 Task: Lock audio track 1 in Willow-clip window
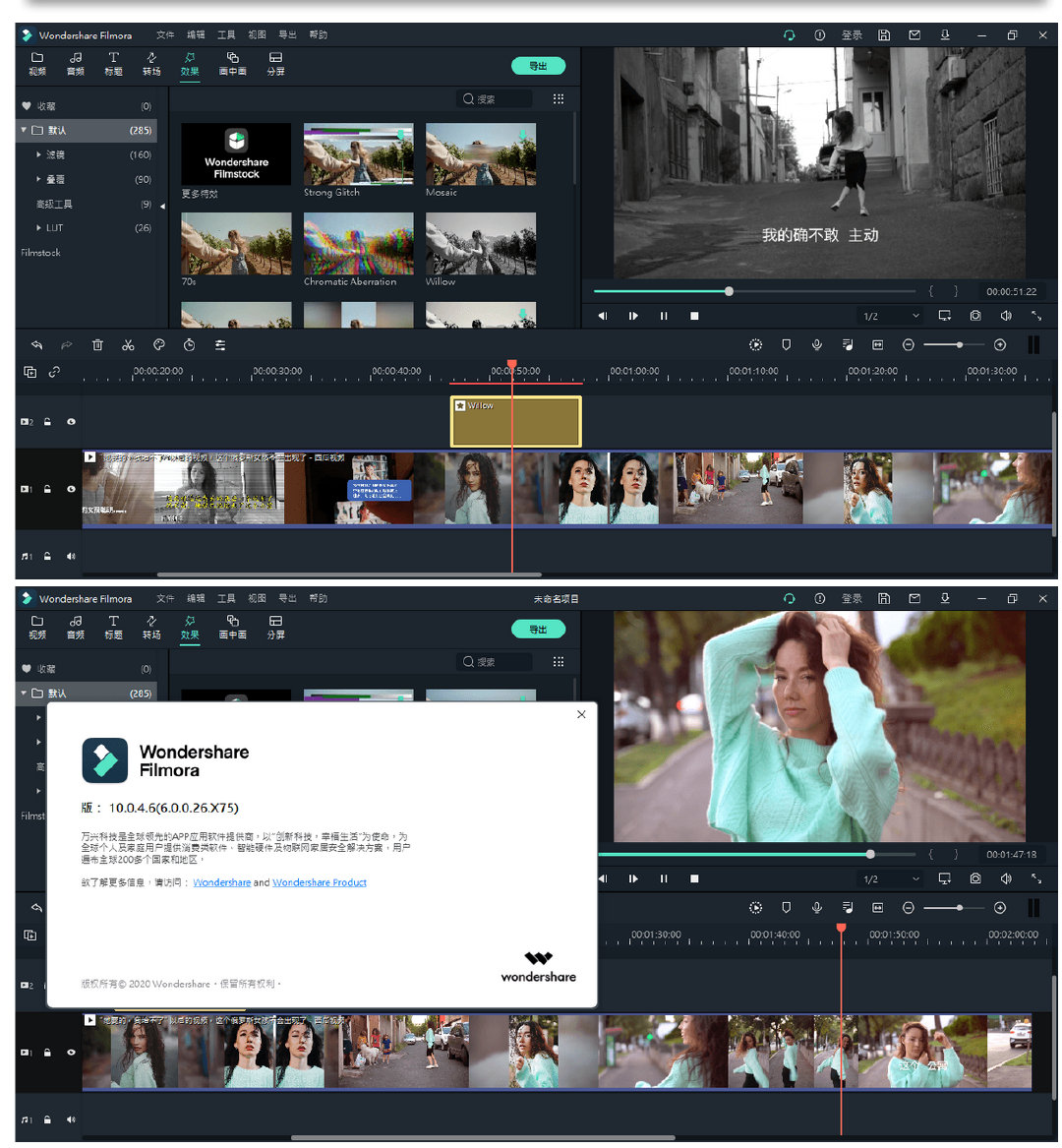(47, 557)
